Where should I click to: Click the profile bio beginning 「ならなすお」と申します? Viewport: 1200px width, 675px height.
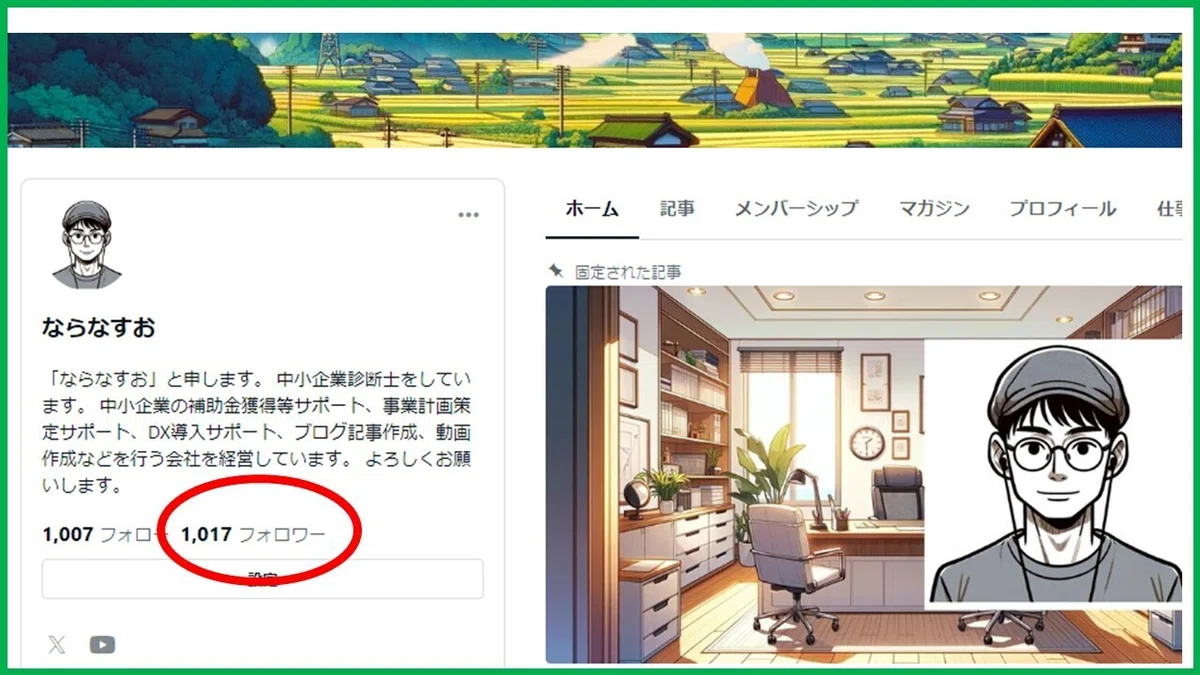[x=259, y=433]
